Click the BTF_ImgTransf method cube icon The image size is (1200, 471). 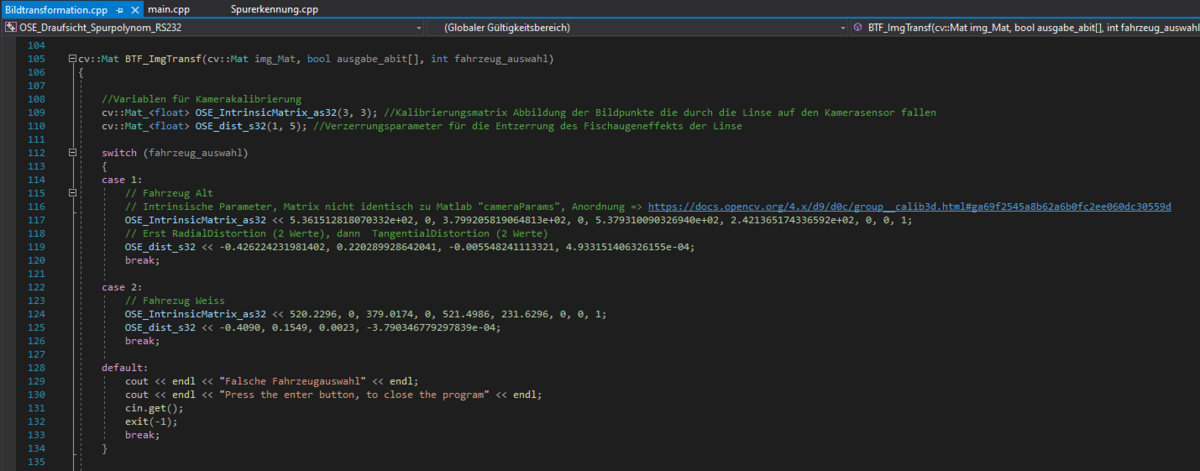tap(858, 28)
